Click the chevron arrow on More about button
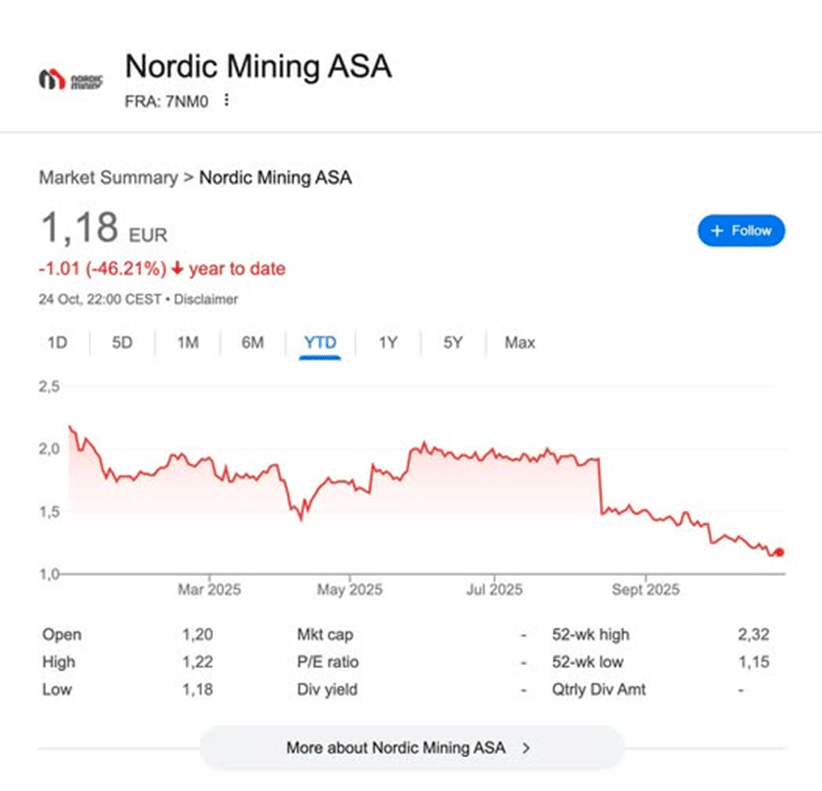This screenshot has height=791, width=822. point(526,747)
